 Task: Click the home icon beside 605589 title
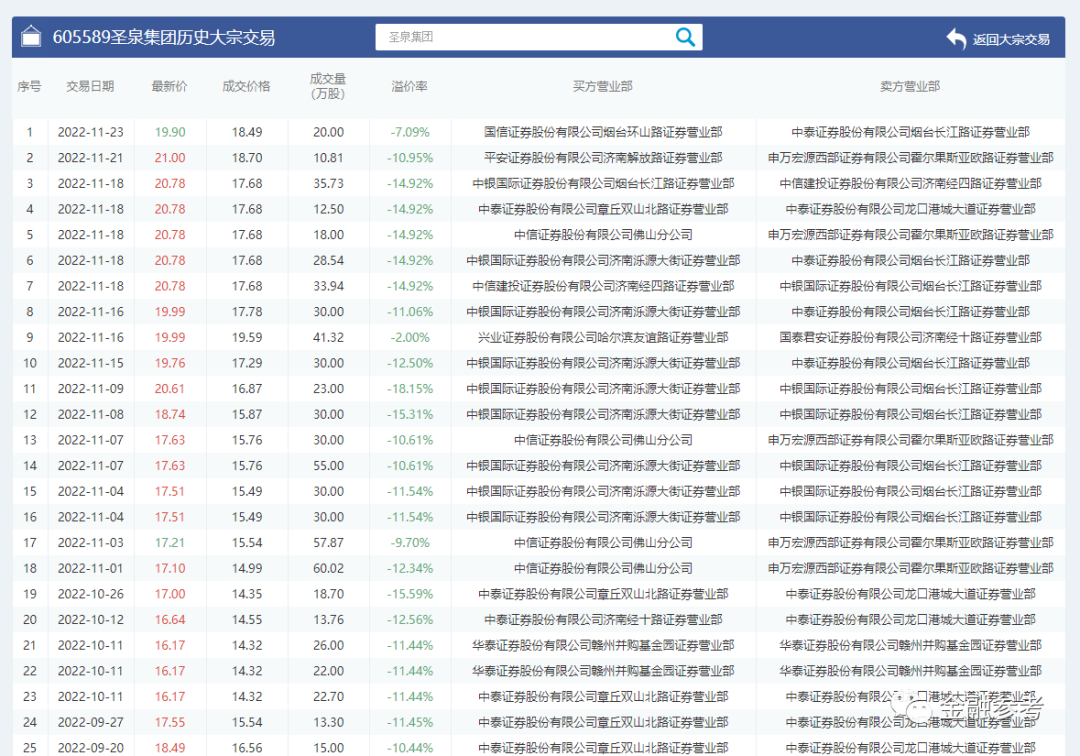[x=31, y=36]
